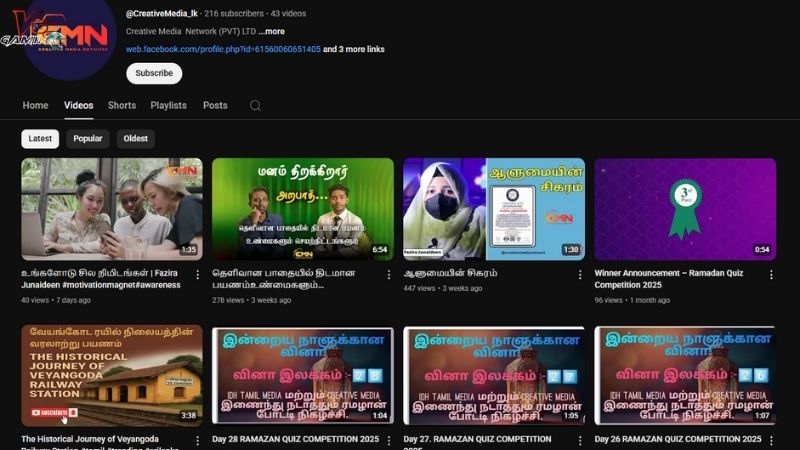Switch to the Videos tab
Viewport: 800px width, 450px height.
(x=79, y=106)
